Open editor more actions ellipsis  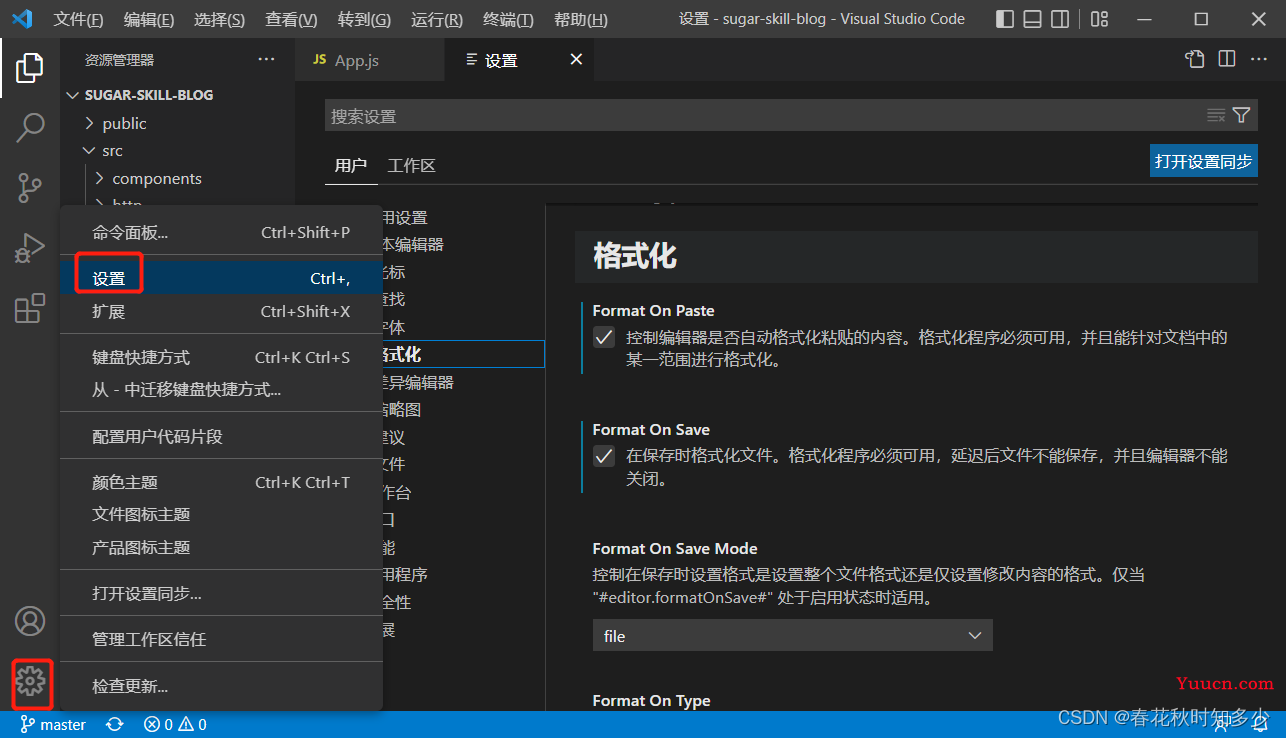1259,60
